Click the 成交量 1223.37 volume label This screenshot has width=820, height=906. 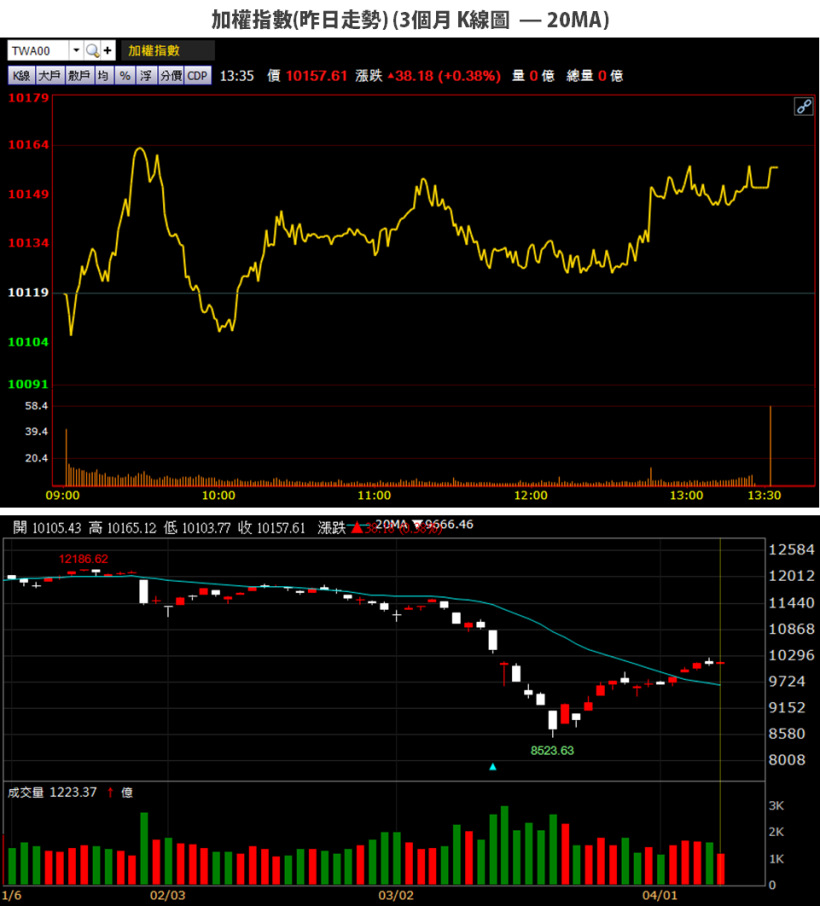tap(52, 792)
